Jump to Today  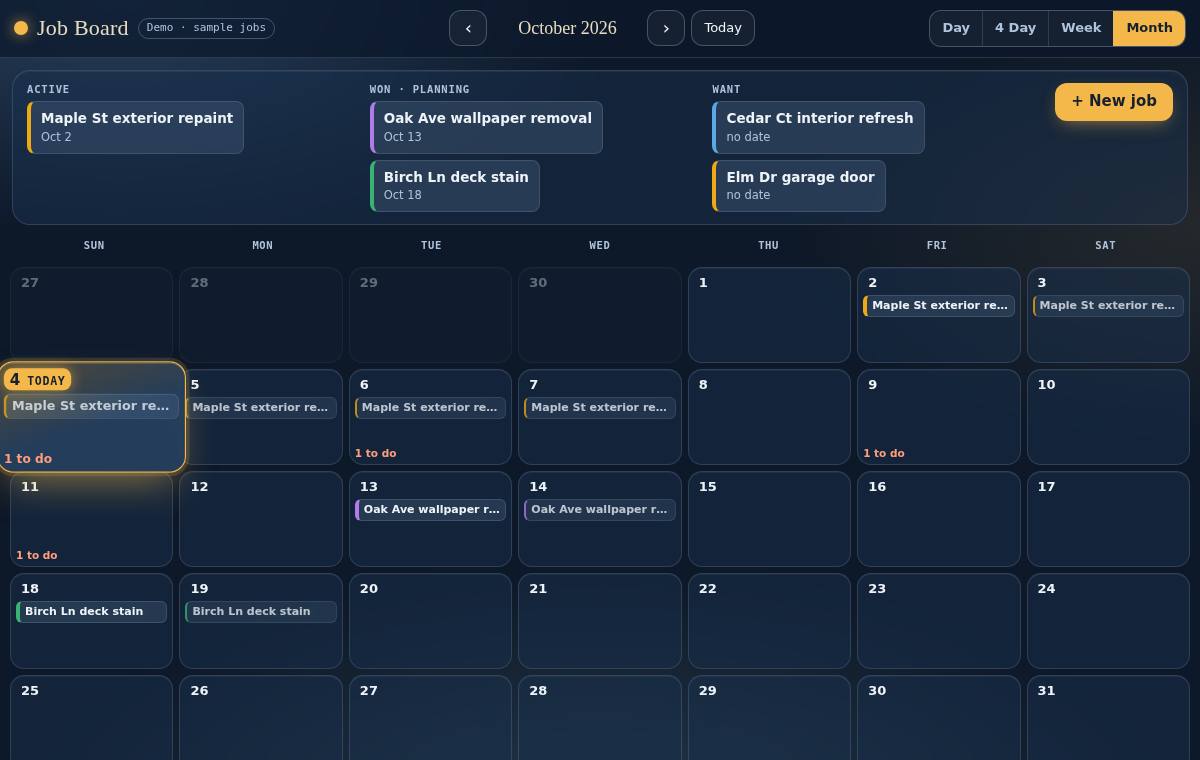point(723,28)
